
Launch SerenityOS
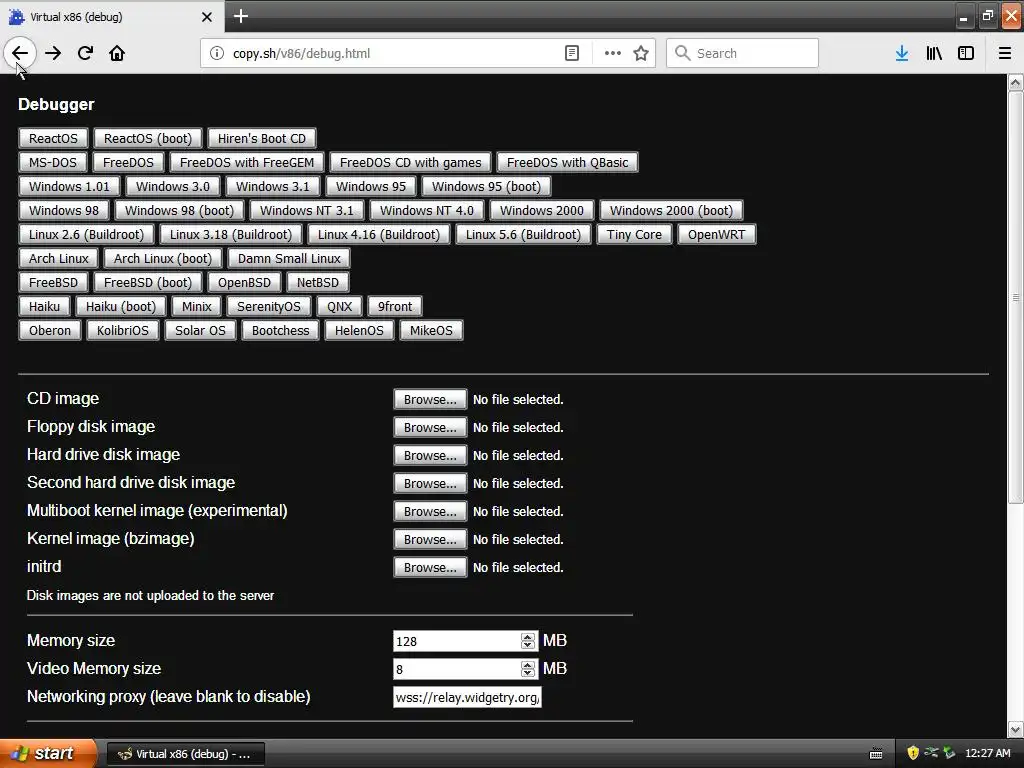(x=268, y=308)
